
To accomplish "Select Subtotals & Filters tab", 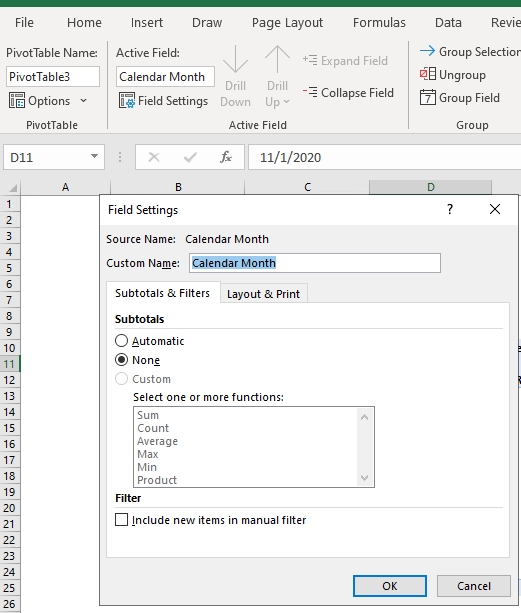I will click(162, 293).
